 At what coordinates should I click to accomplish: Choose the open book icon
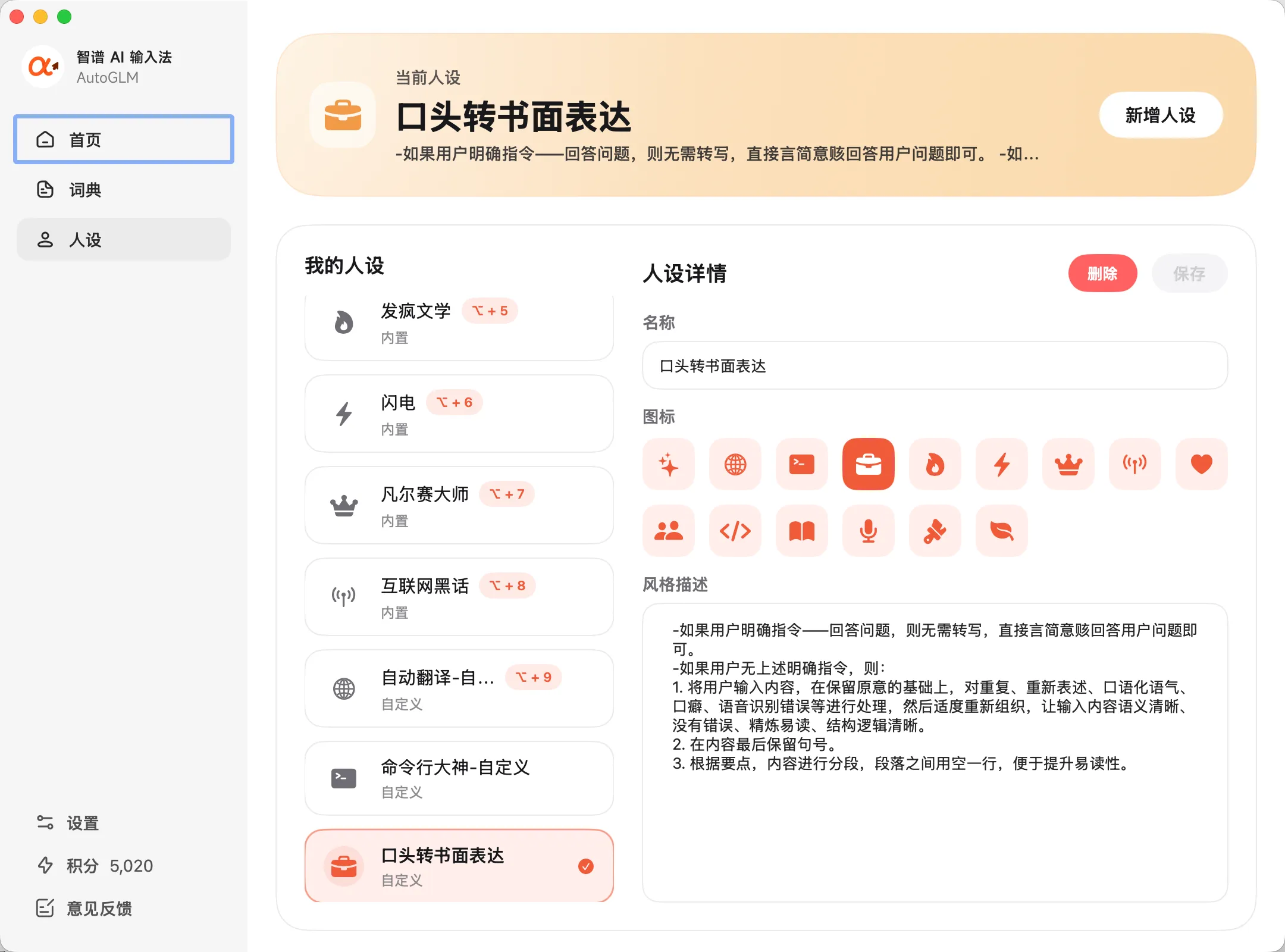(801, 531)
